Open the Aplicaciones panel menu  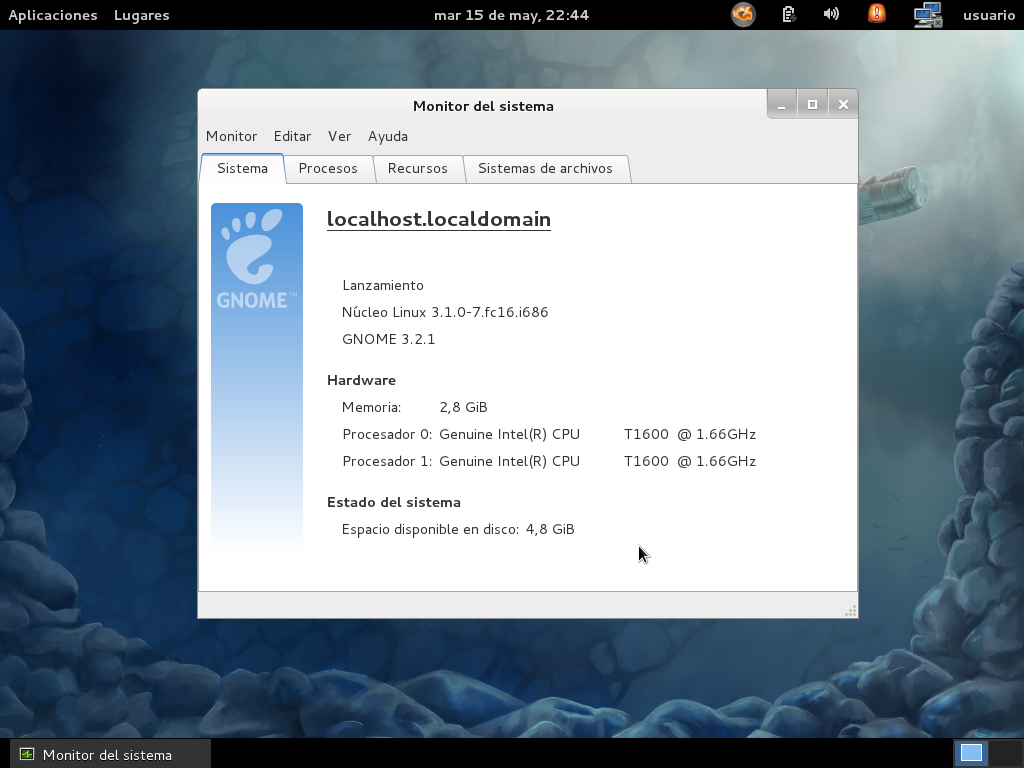53,15
